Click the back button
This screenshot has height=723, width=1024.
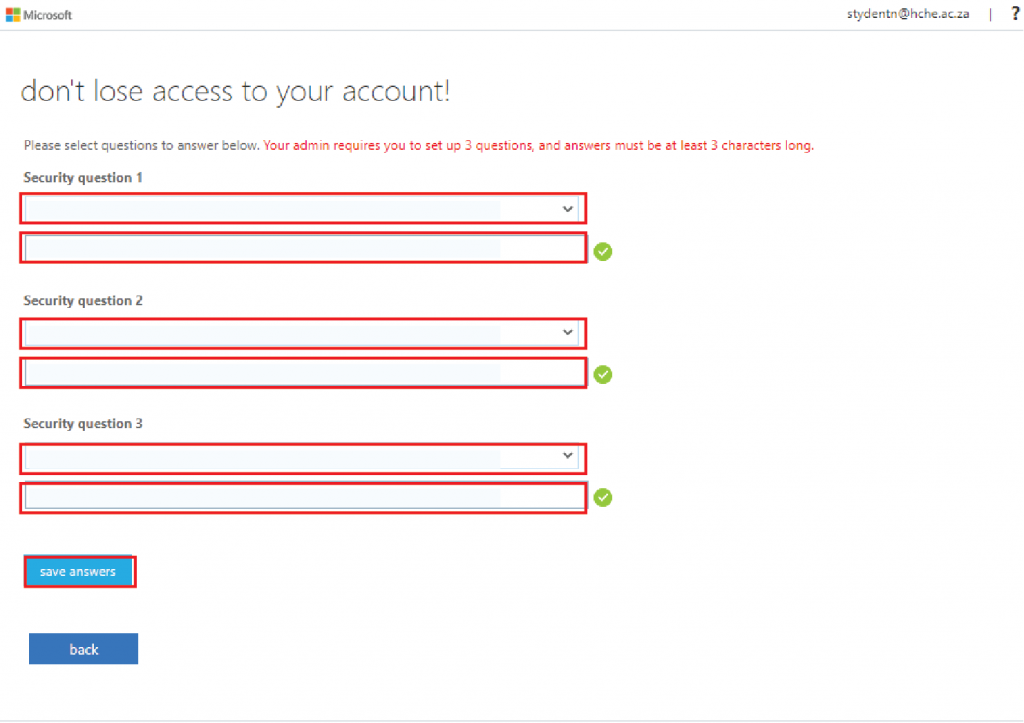pos(84,649)
